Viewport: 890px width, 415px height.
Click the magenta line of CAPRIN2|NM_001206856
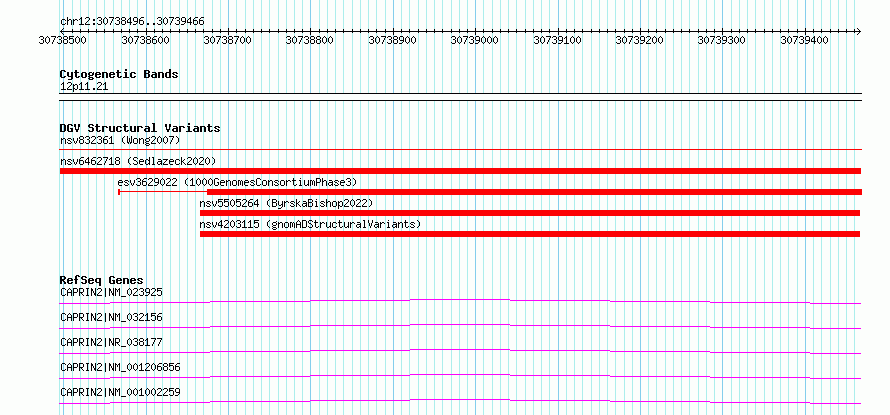(x=460, y=376)
